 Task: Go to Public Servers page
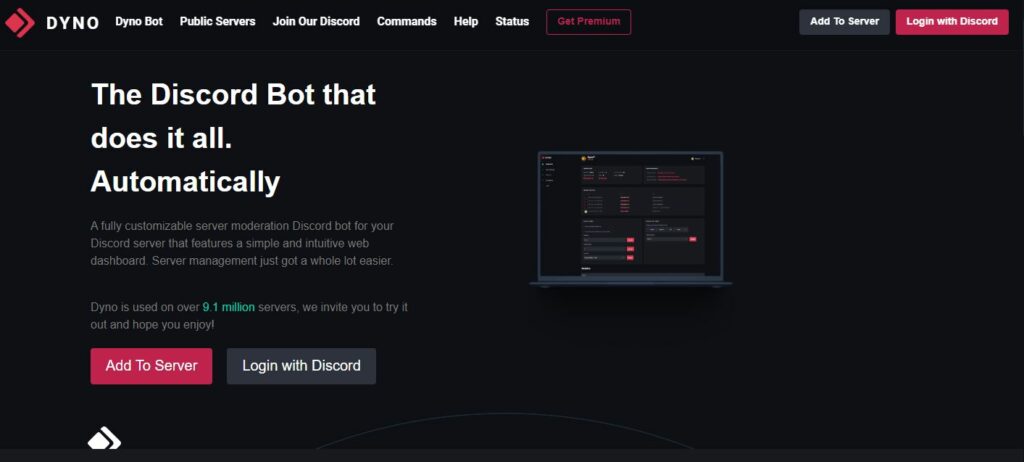[217, 22]
